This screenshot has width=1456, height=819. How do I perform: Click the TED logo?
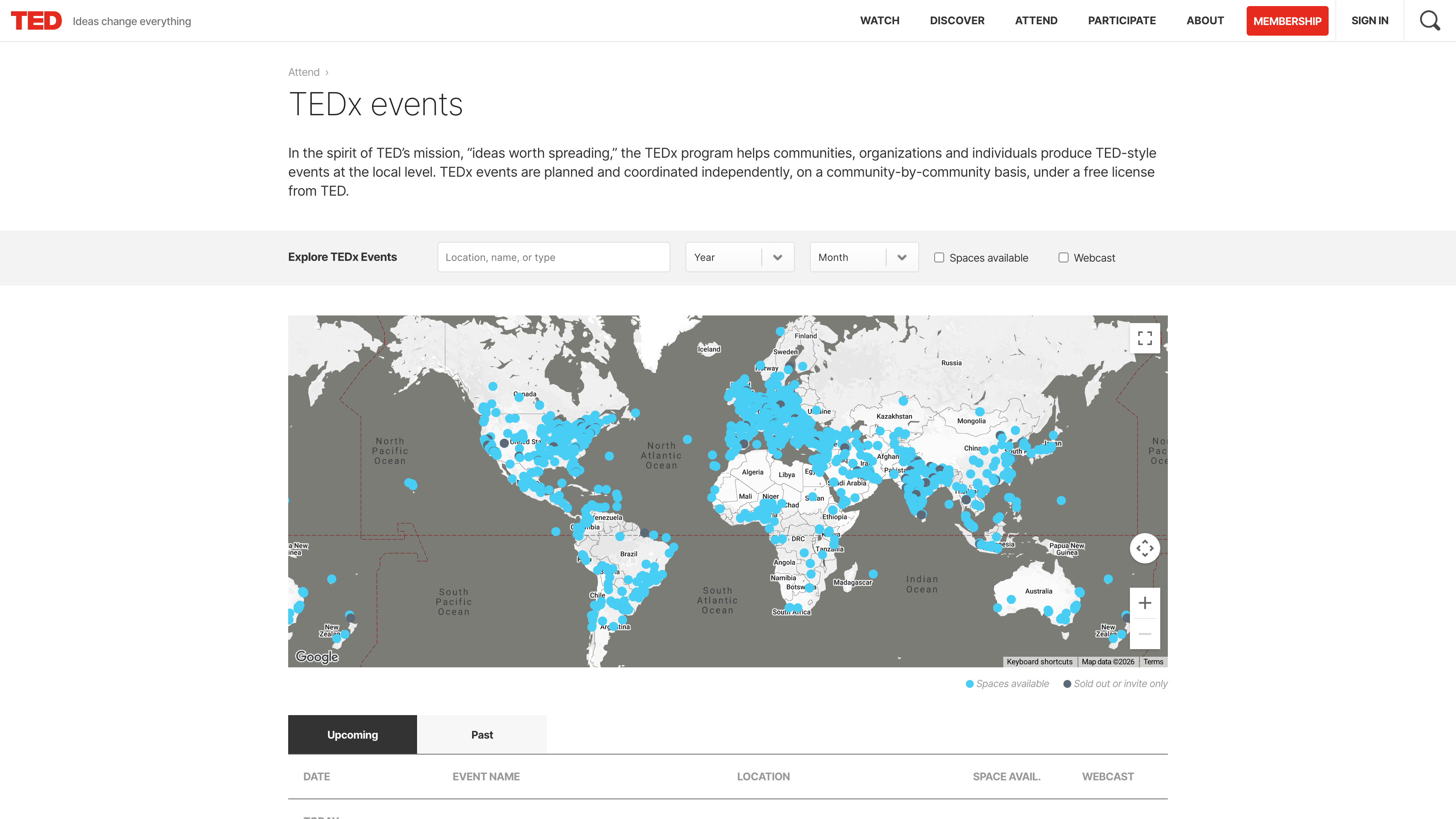[x=36, y=20]
